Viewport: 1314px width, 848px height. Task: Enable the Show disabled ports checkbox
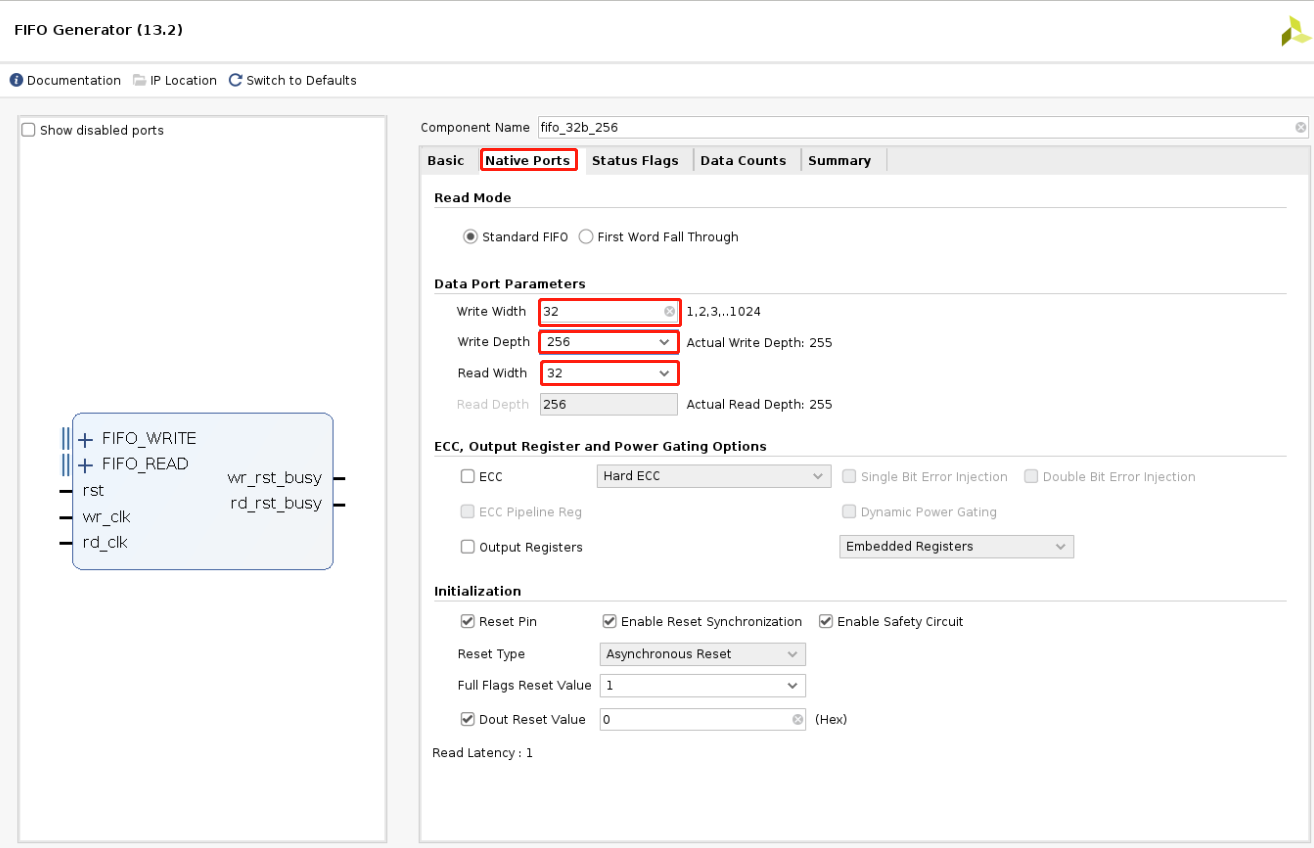pos(28,129)
